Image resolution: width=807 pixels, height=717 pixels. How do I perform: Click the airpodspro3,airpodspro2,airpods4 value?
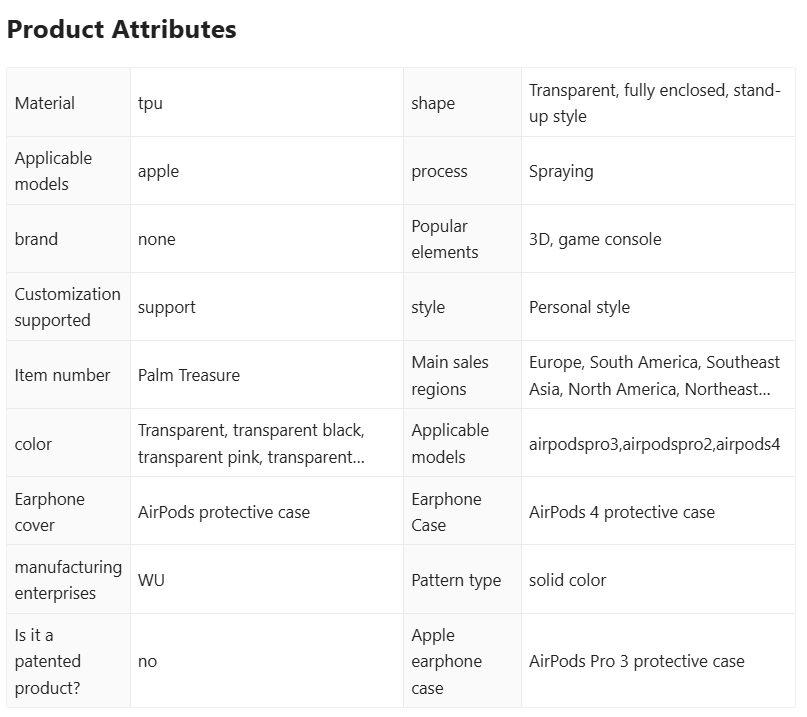click(x=655, y=444)
